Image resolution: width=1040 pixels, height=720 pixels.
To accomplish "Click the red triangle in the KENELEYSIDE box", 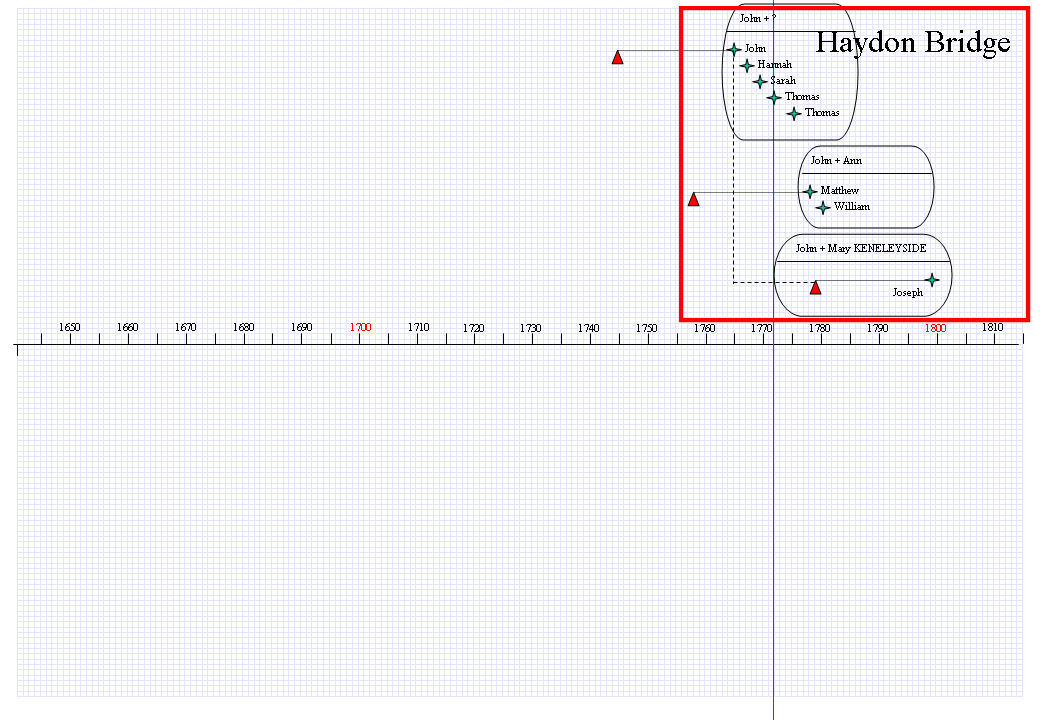I will click(816, 288).
